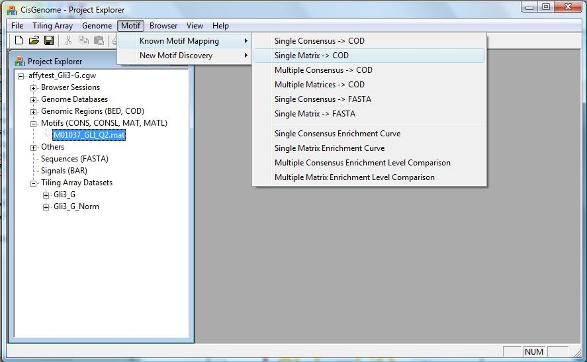Screen dimensions: 587x362
Task: Open the Browser menu
Action: pos(163,26)
